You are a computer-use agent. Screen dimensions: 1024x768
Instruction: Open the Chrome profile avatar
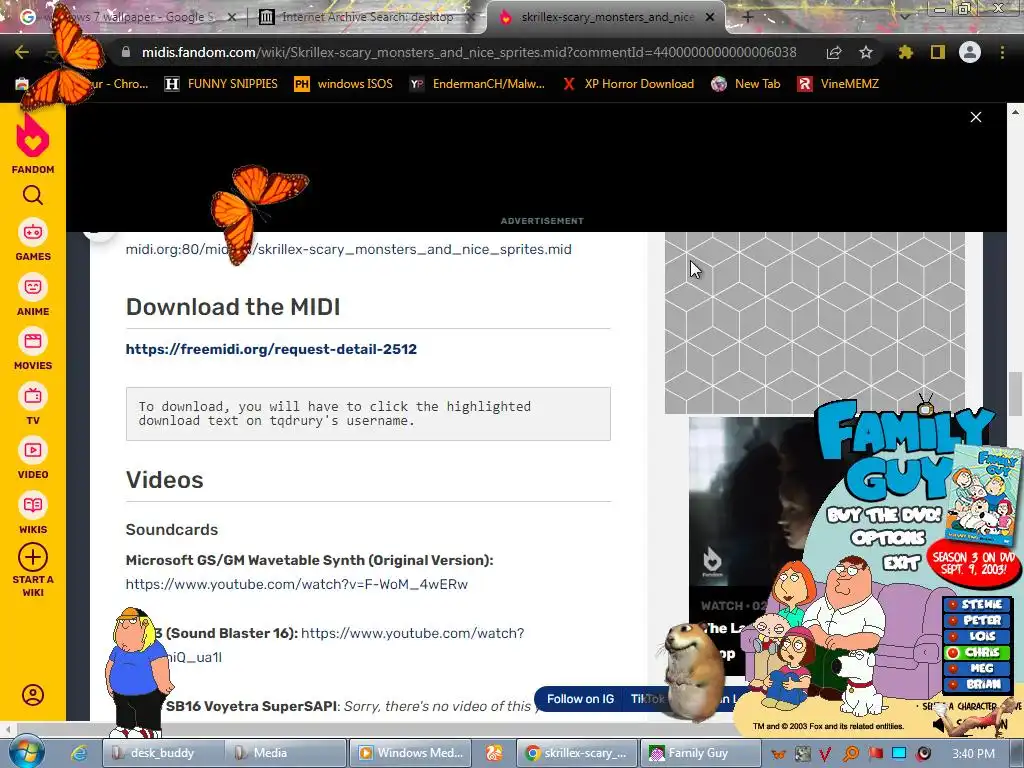point(970,52)
